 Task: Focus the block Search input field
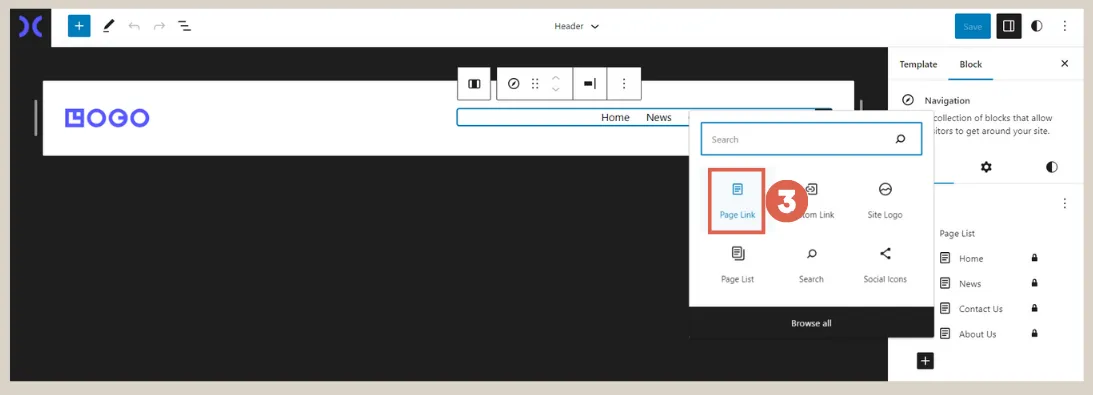(811, 139)
